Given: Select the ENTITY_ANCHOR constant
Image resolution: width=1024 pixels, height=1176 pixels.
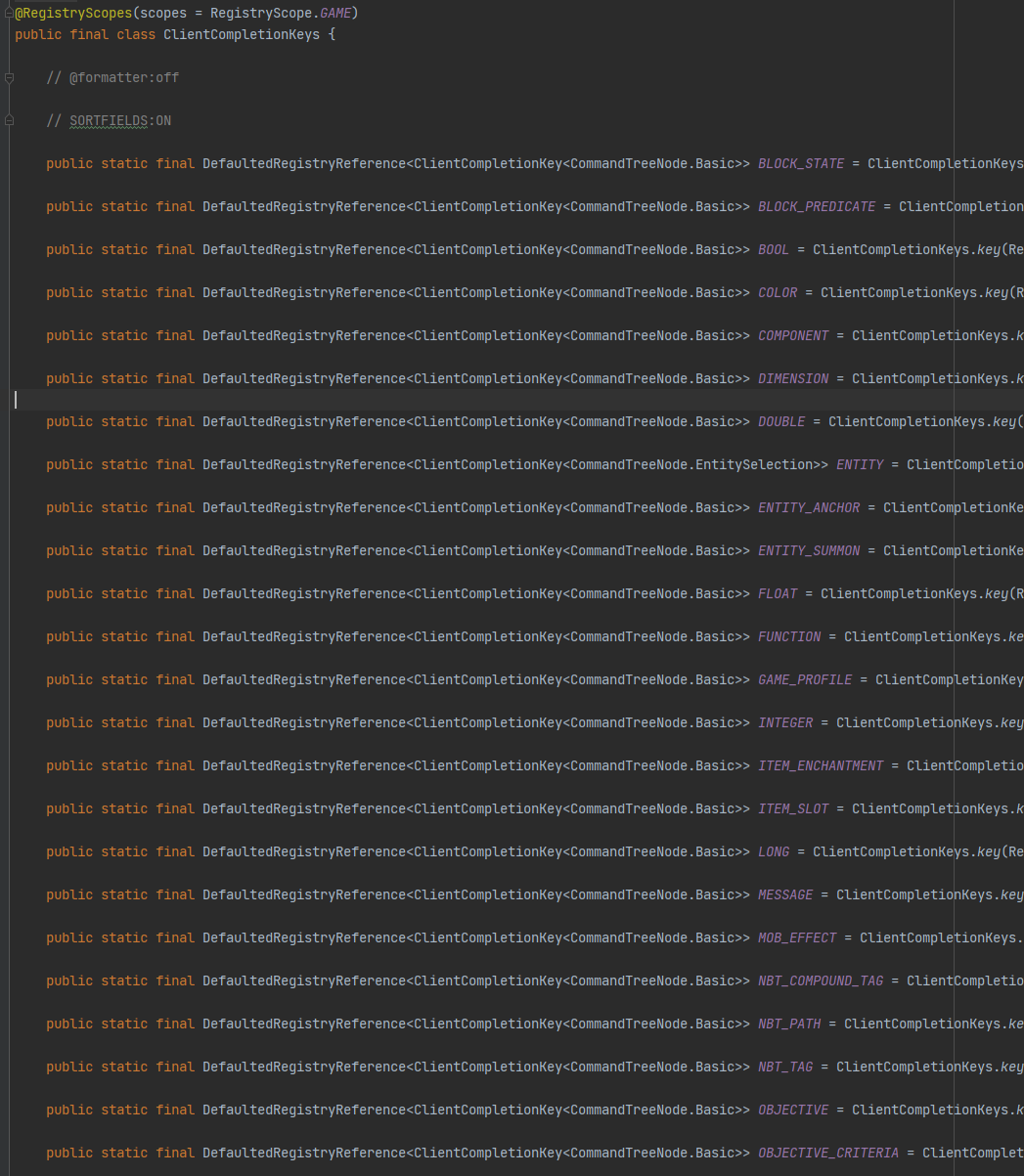Looking at the screenshot, I should 808,507.
